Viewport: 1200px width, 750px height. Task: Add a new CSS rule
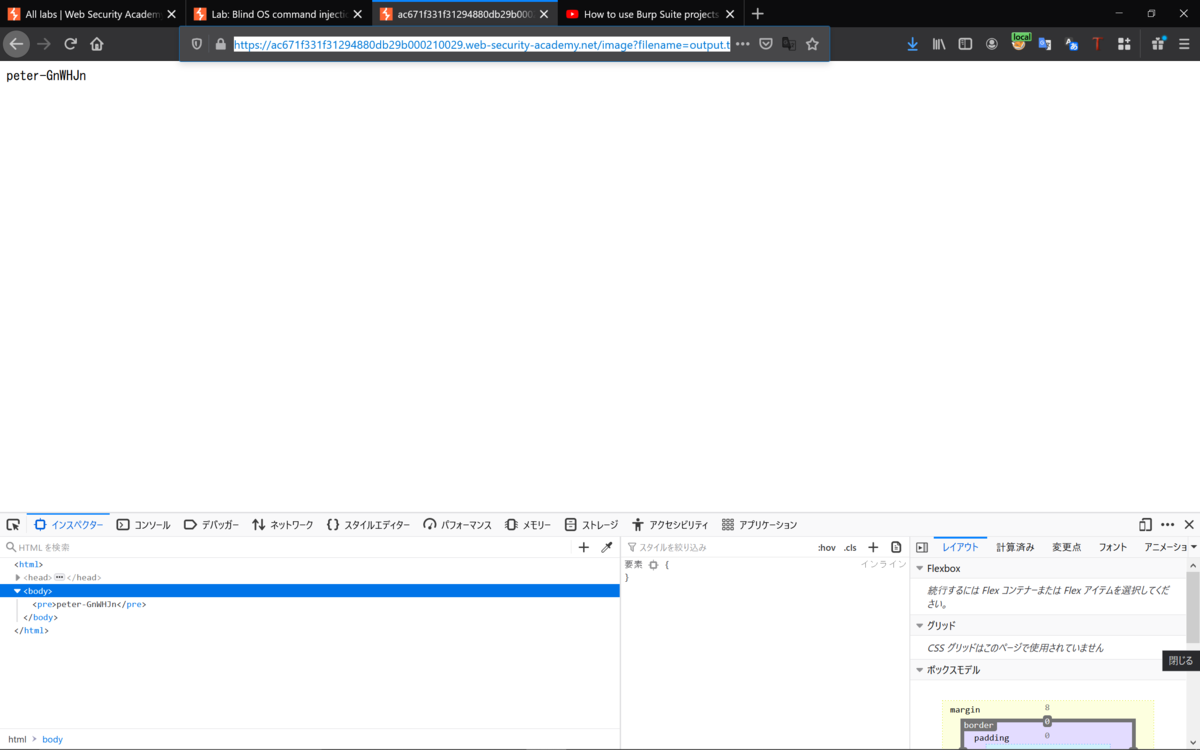coord(873,547)
